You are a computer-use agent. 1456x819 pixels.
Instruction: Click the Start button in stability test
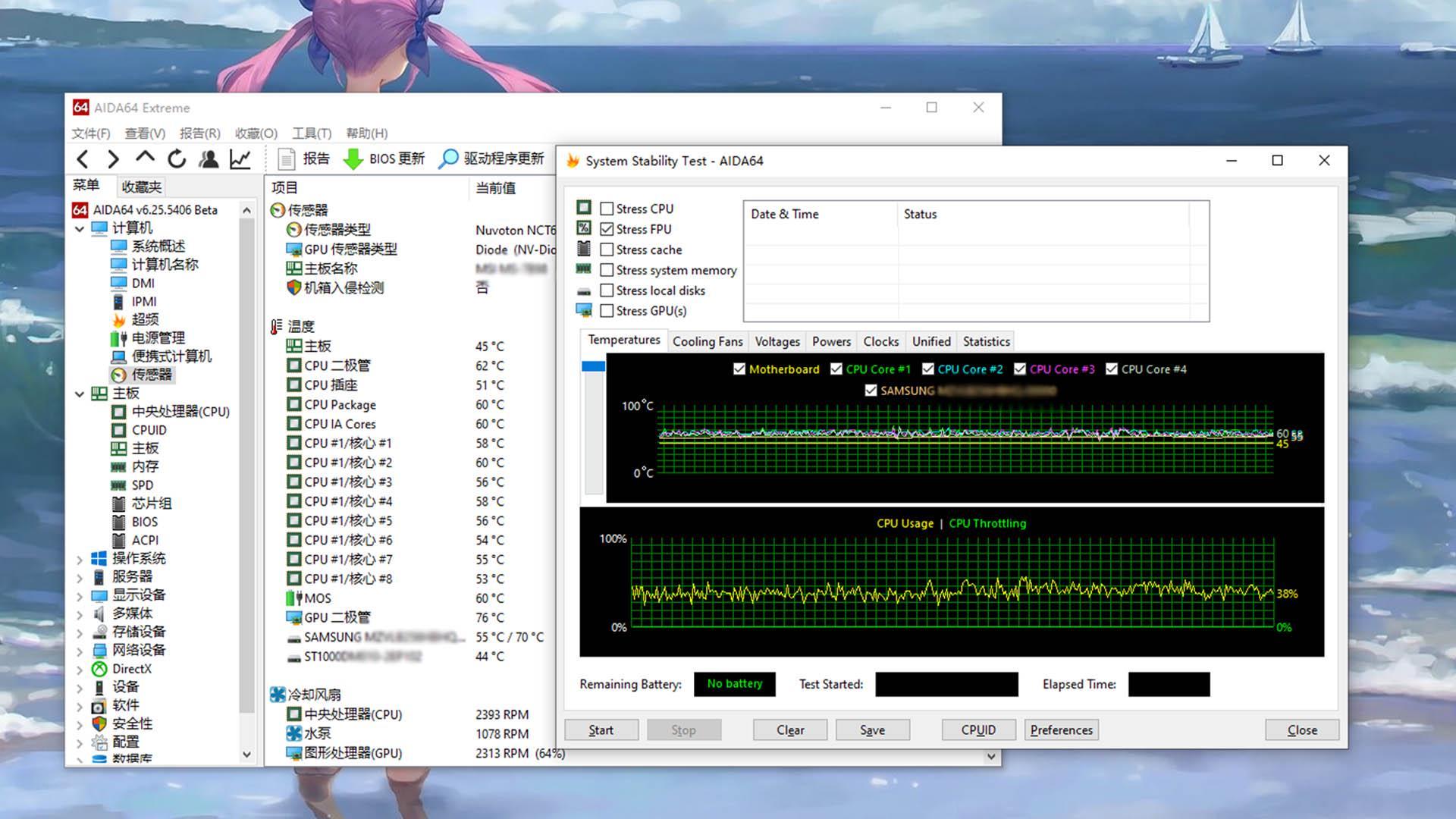point(601,730)
